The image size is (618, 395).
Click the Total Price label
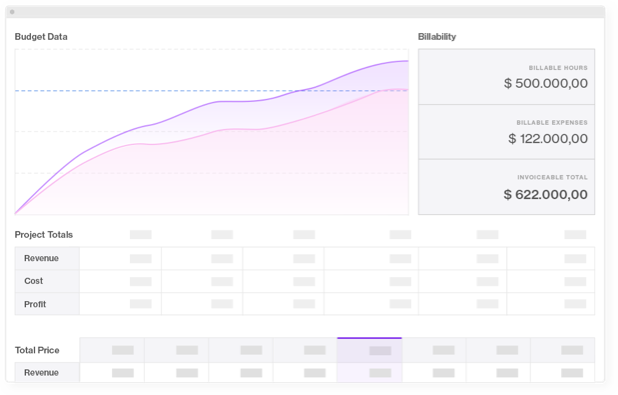pos(37,350)
